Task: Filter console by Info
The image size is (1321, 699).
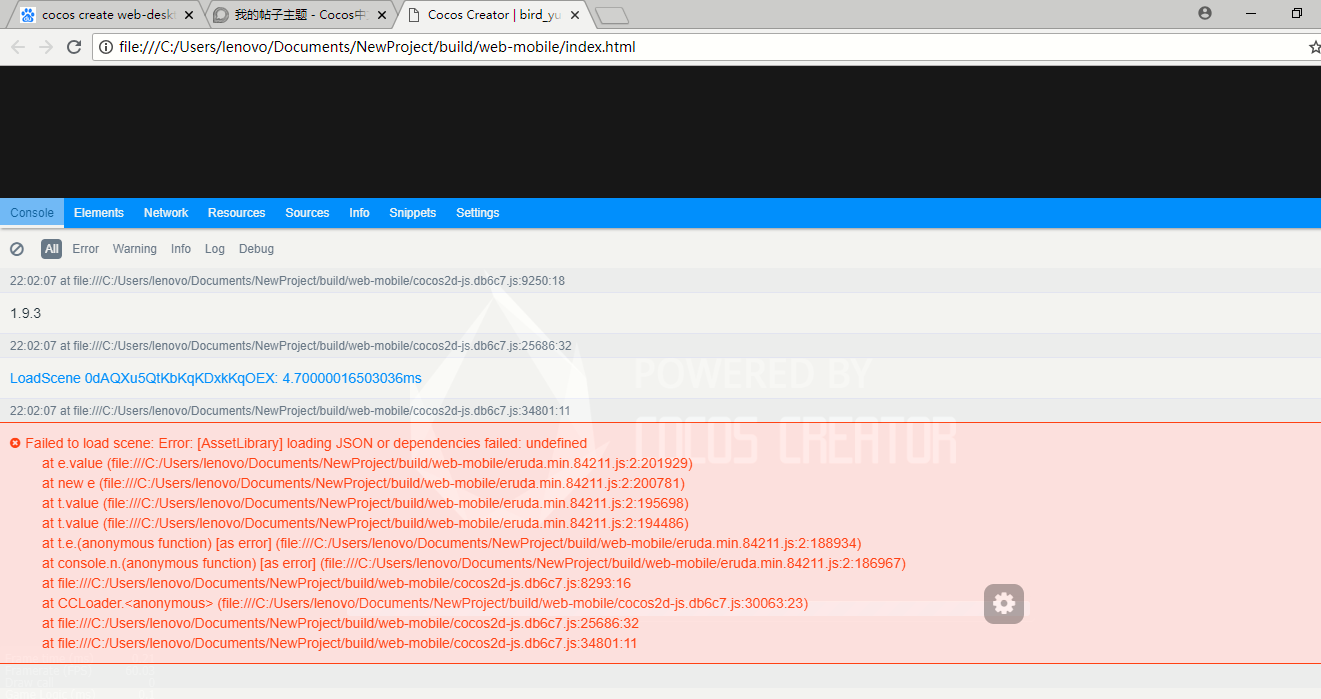Action: click(181, 249)
